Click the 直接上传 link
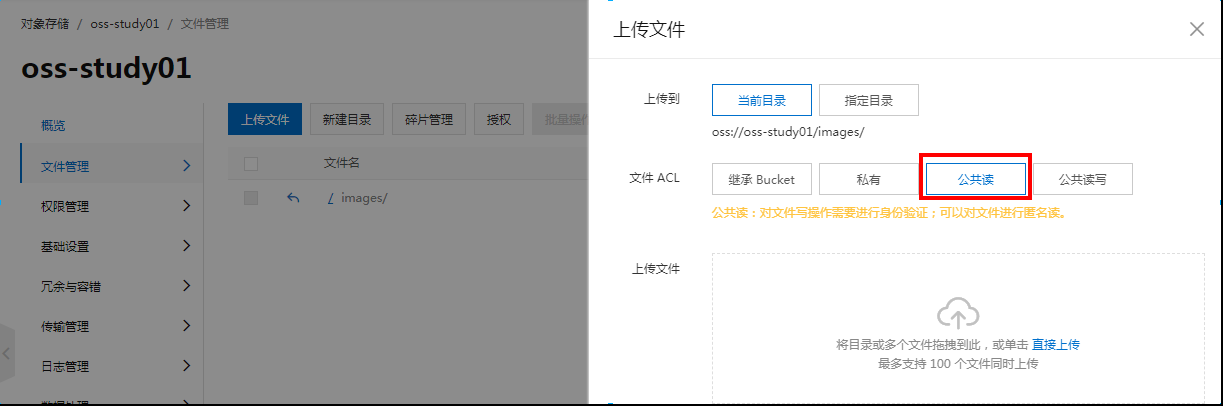1223x406 pixels. coord(1055,345)
